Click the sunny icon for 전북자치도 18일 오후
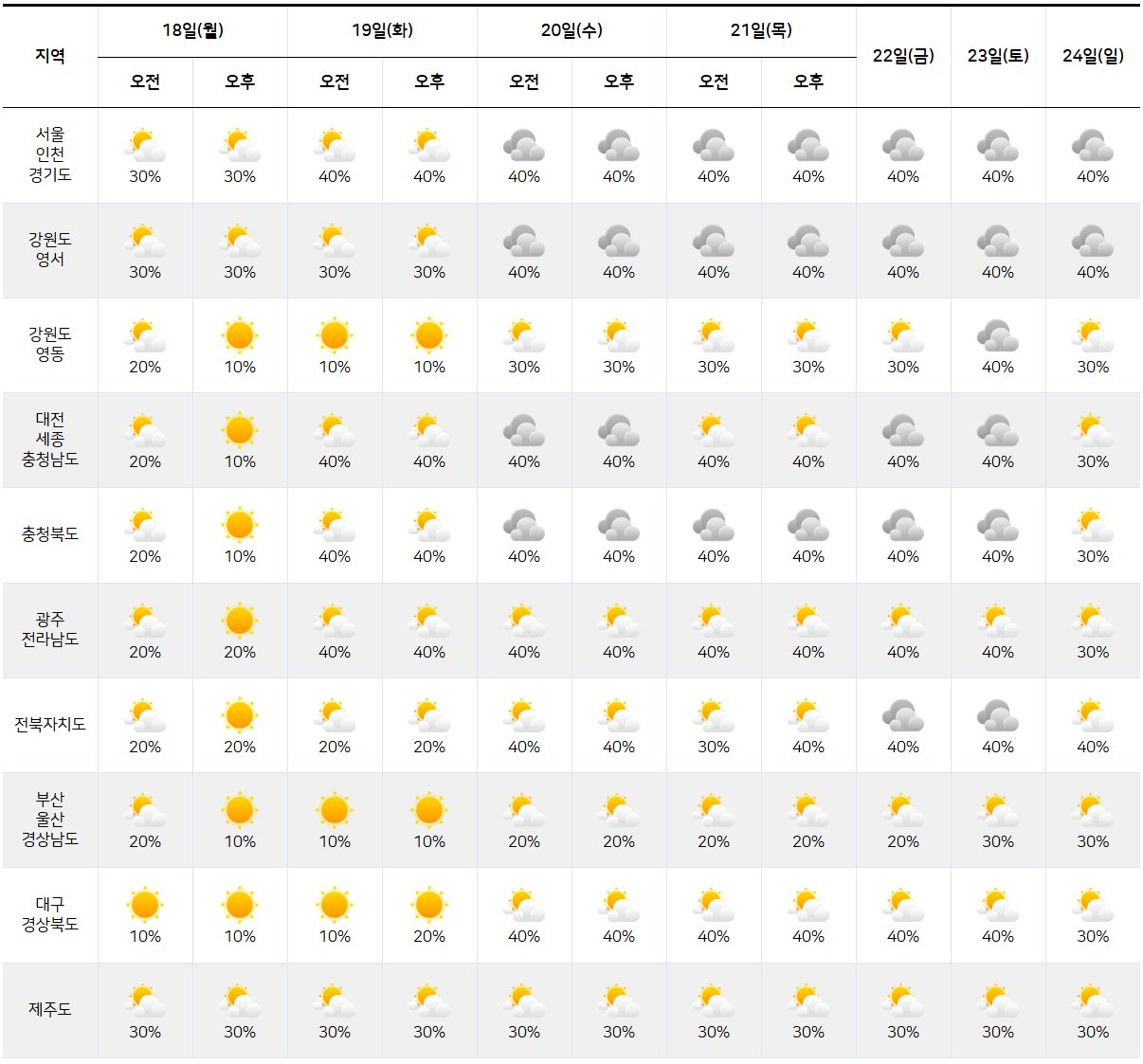Image resolution: width=1143 pixels, height=1064 pixels. (x=240, y=715)
